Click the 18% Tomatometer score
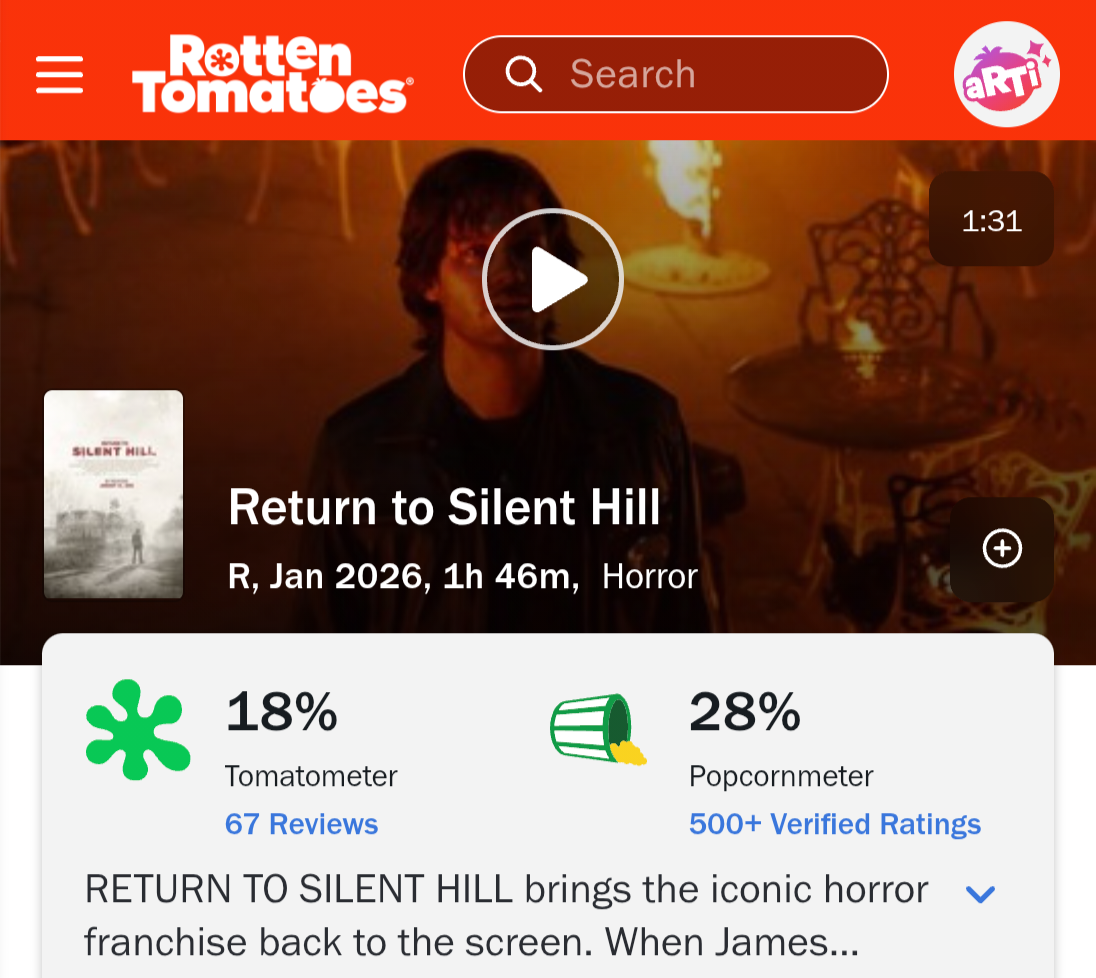The image size is (1096, 978). [281, 712]
